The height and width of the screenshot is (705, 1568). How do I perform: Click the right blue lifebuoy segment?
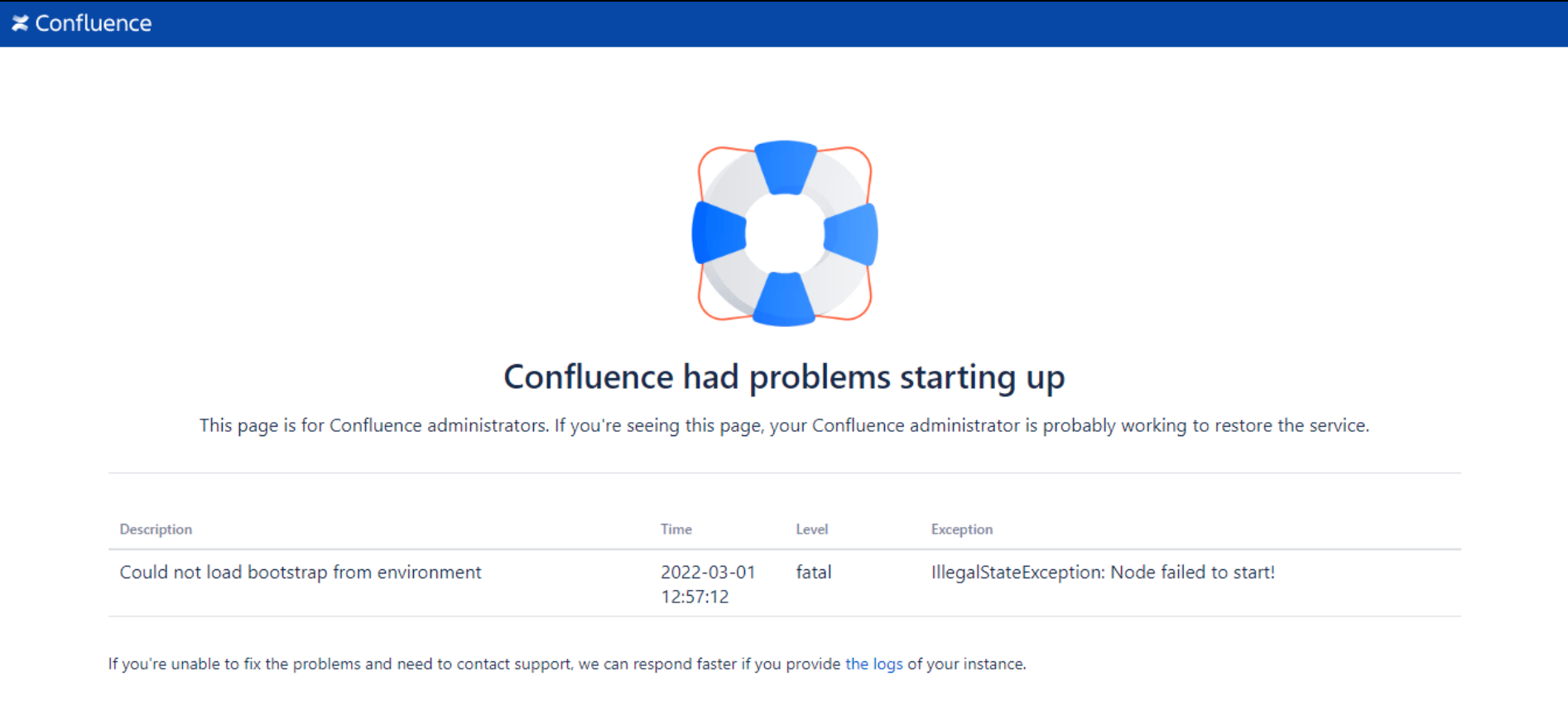pos(851,234)
